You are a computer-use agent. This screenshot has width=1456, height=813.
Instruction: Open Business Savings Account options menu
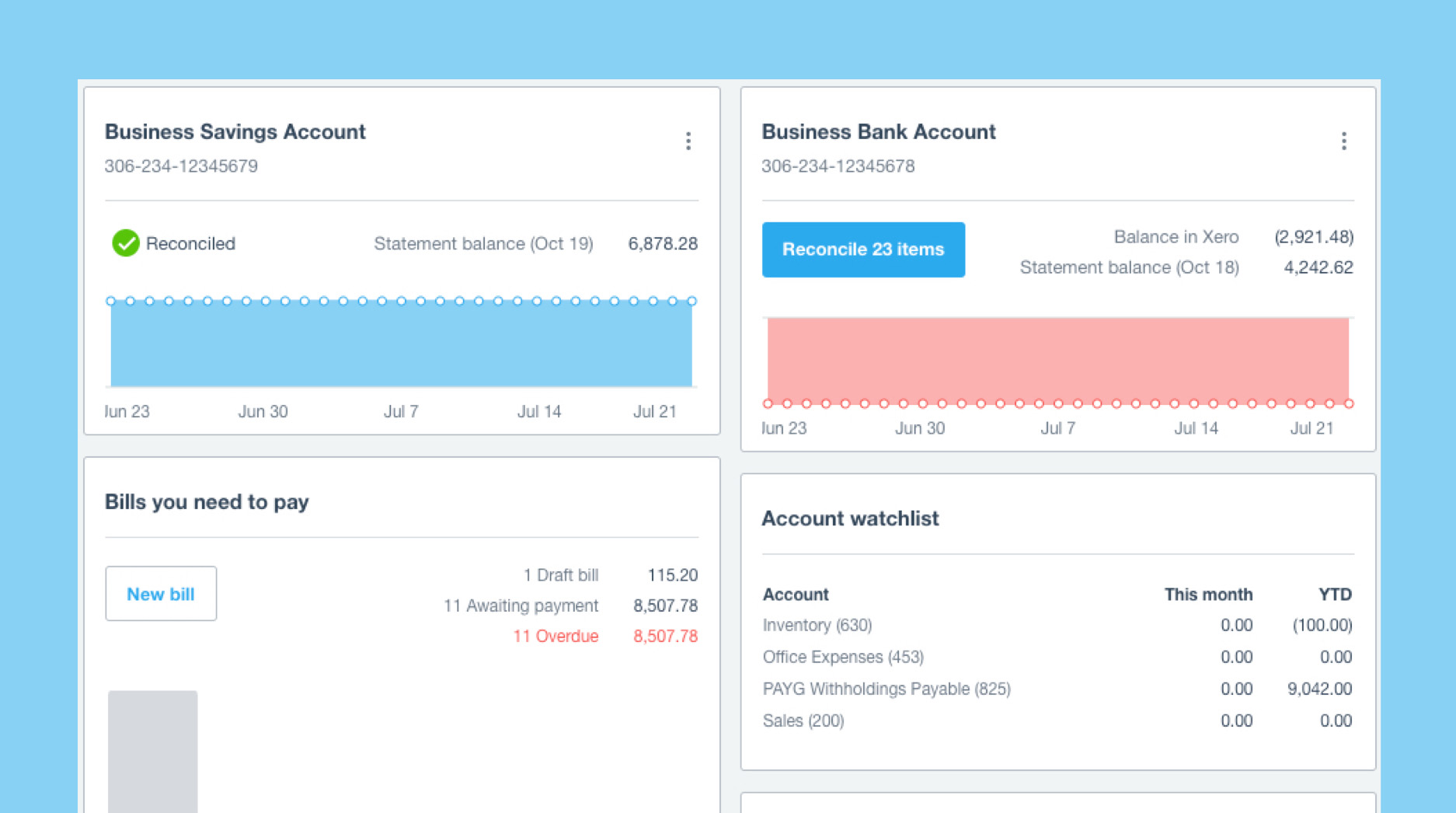(x=688, y=141)
